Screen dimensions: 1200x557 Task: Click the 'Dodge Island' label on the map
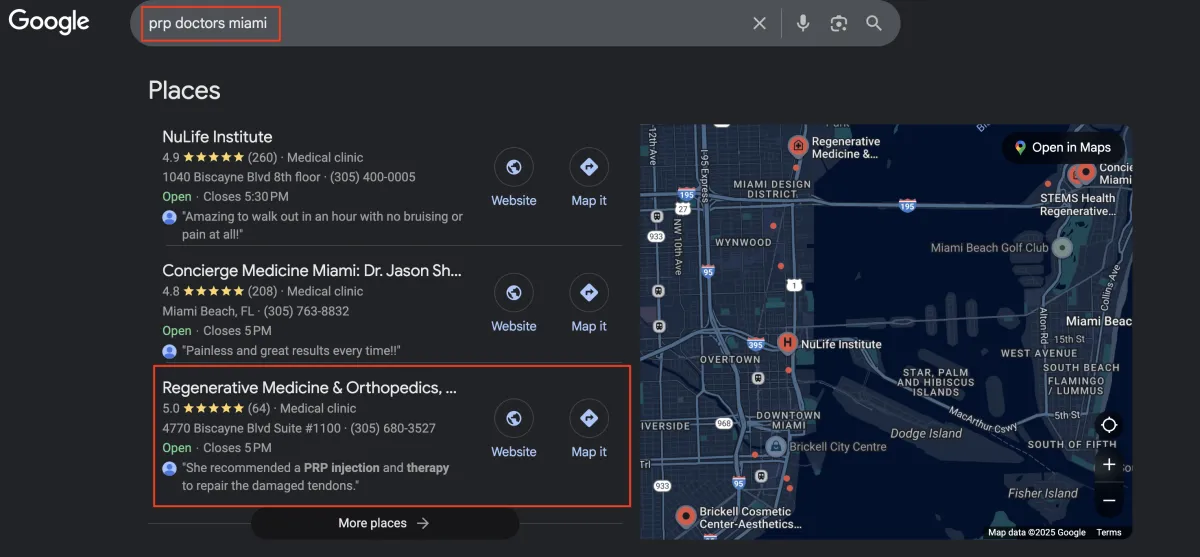point(926,433)
